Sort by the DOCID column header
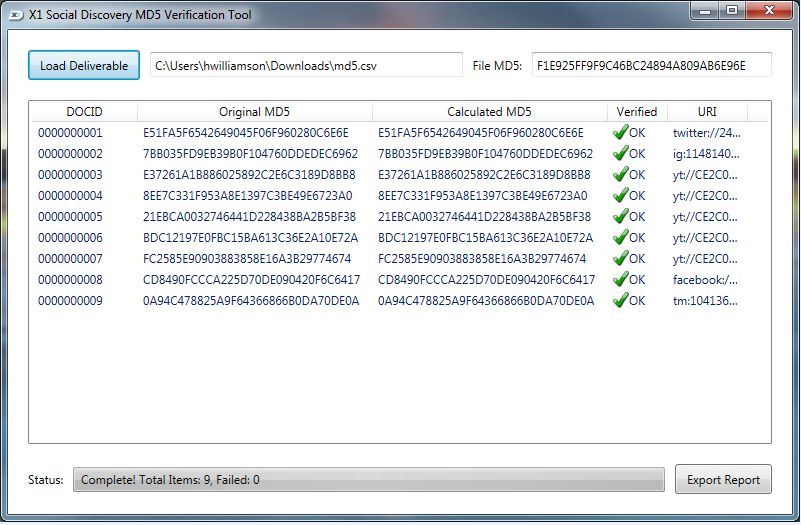This screenshot has height=525, width=801. (84, 112)
